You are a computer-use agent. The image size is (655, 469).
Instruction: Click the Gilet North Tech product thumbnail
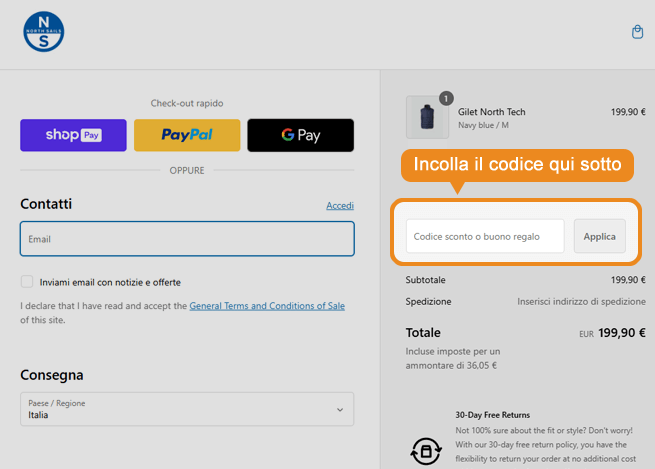point(427,117)
